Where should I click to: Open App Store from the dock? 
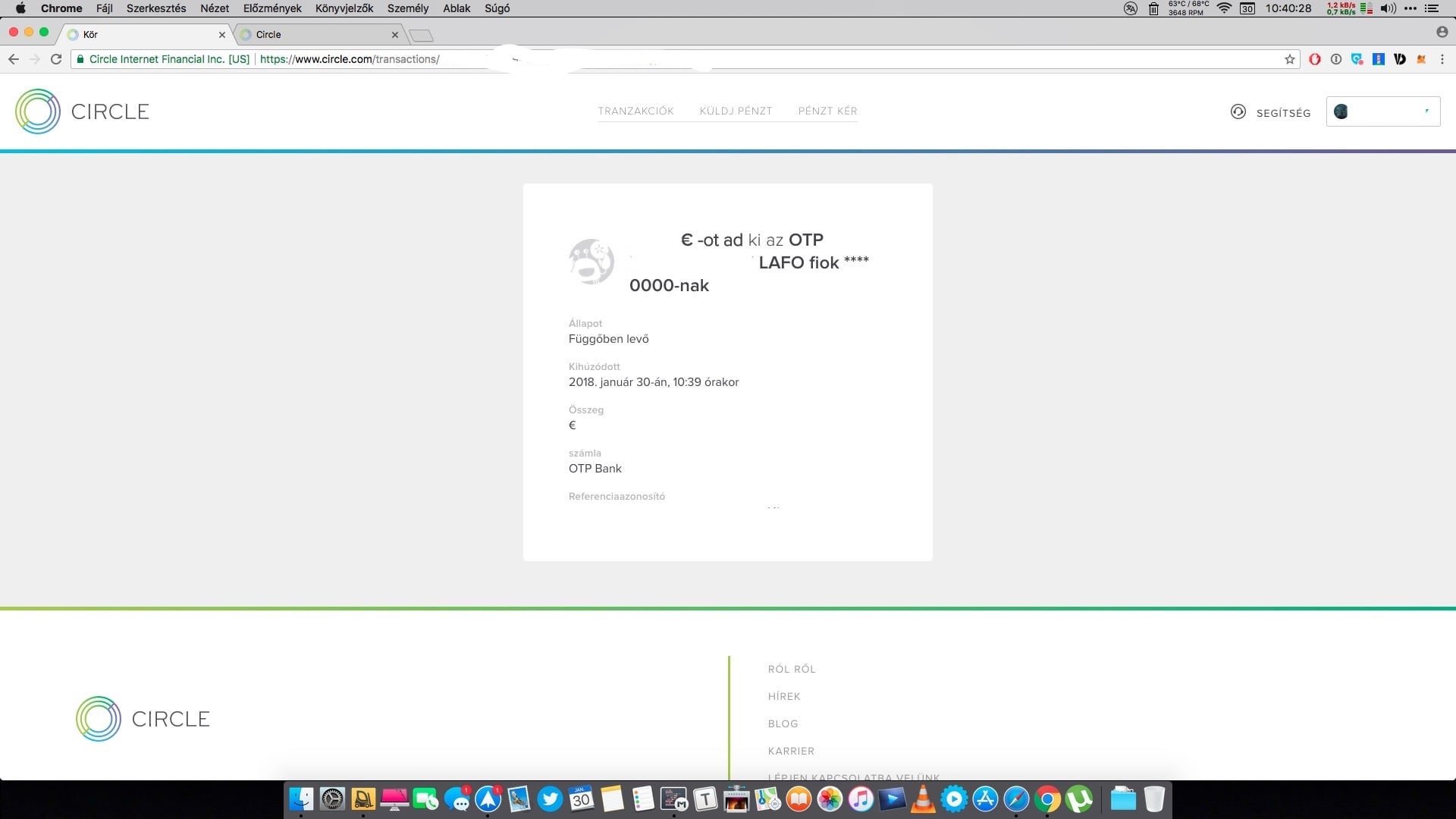(x=985, y=799)
